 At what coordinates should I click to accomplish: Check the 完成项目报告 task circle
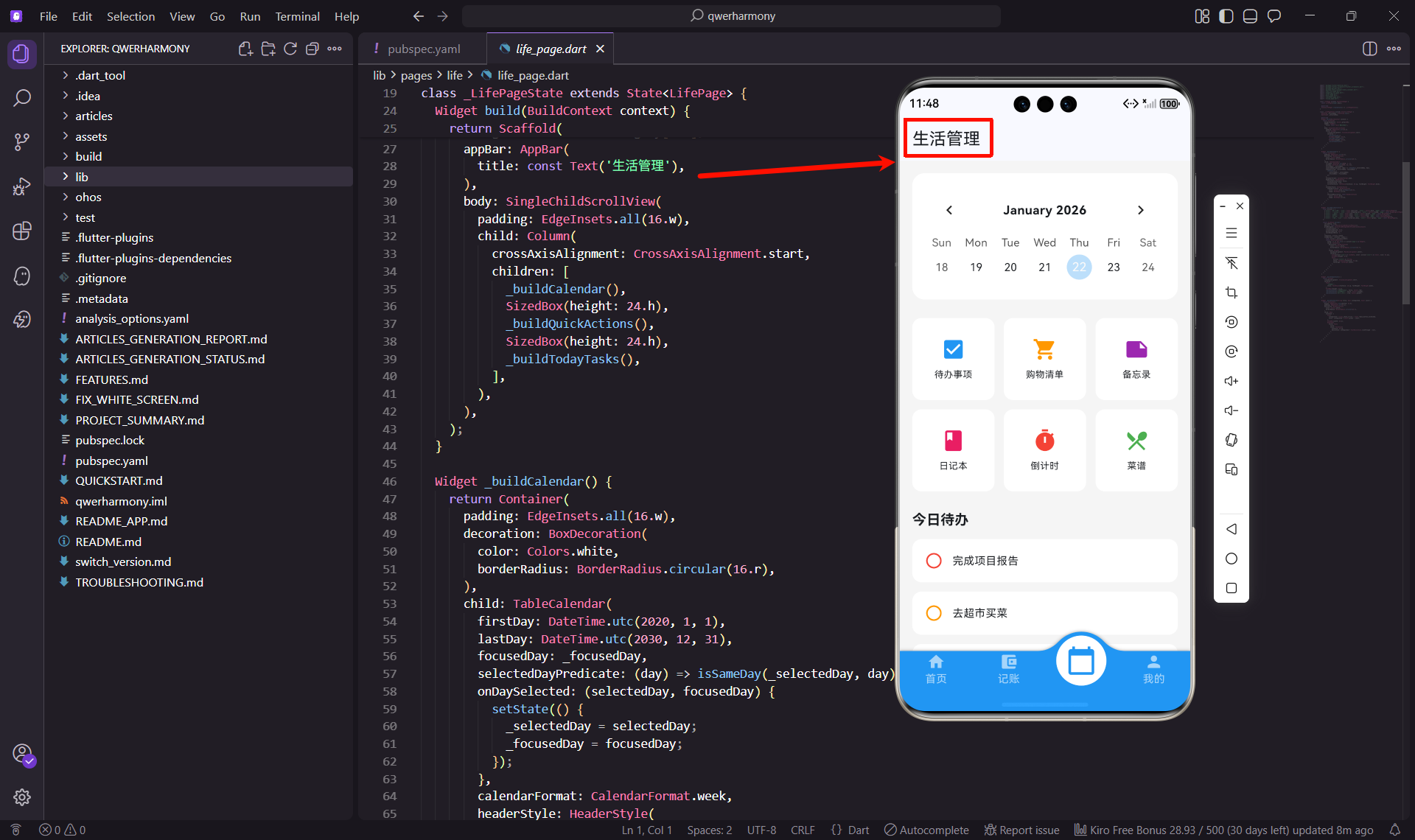pyautogui.click(x=934, y=561)
